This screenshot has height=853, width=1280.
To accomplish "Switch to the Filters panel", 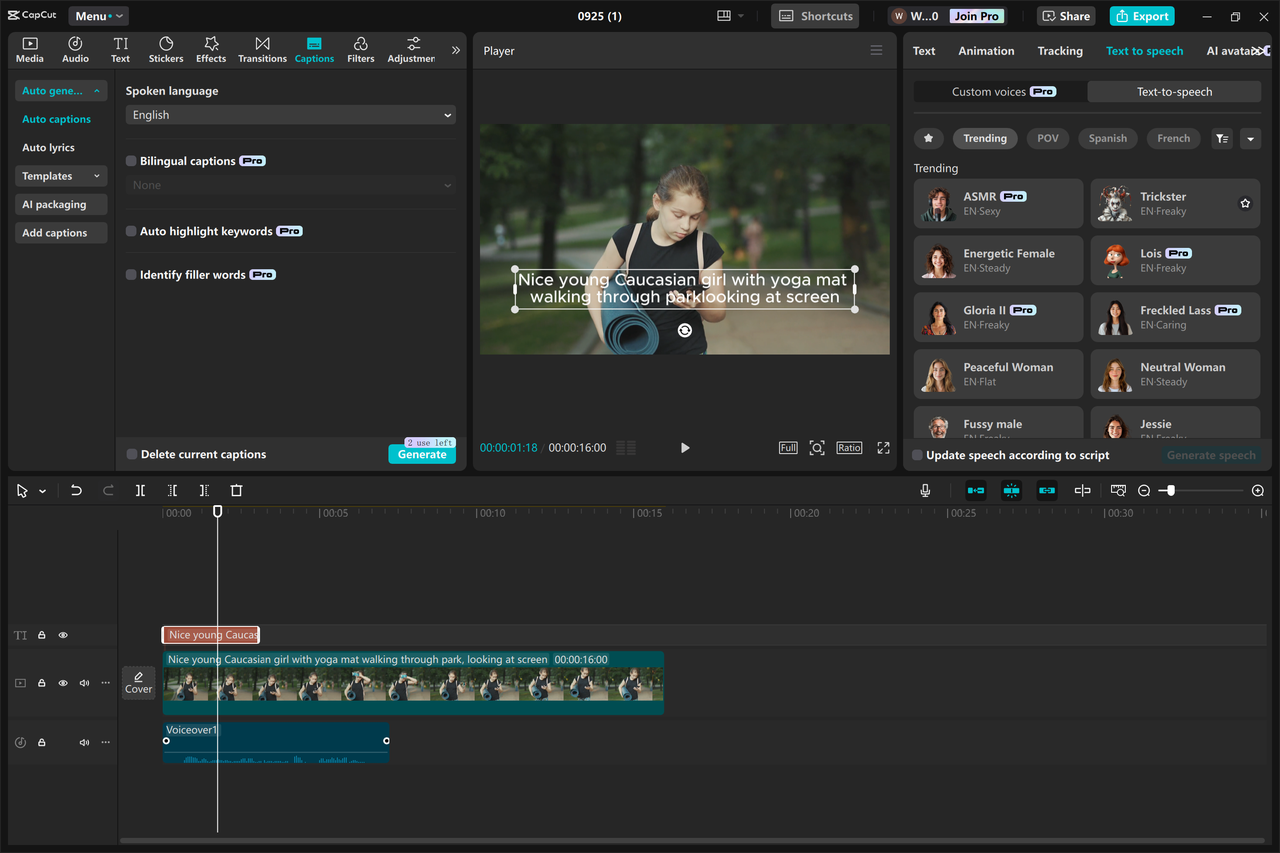I will (x=360, y=49).
